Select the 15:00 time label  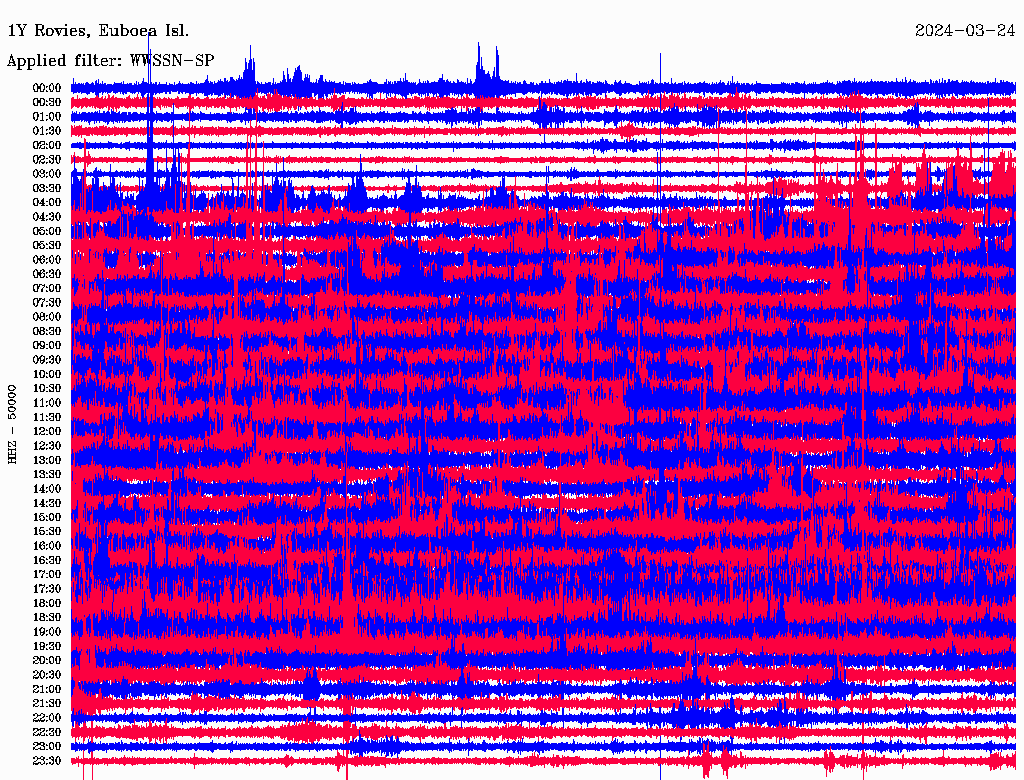pos(47,517)
